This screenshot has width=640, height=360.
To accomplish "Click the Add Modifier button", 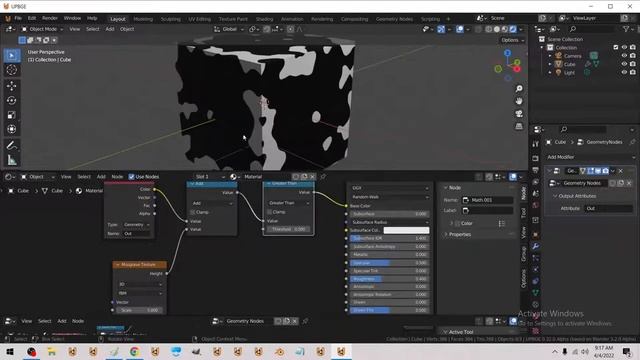I will 590,157.
